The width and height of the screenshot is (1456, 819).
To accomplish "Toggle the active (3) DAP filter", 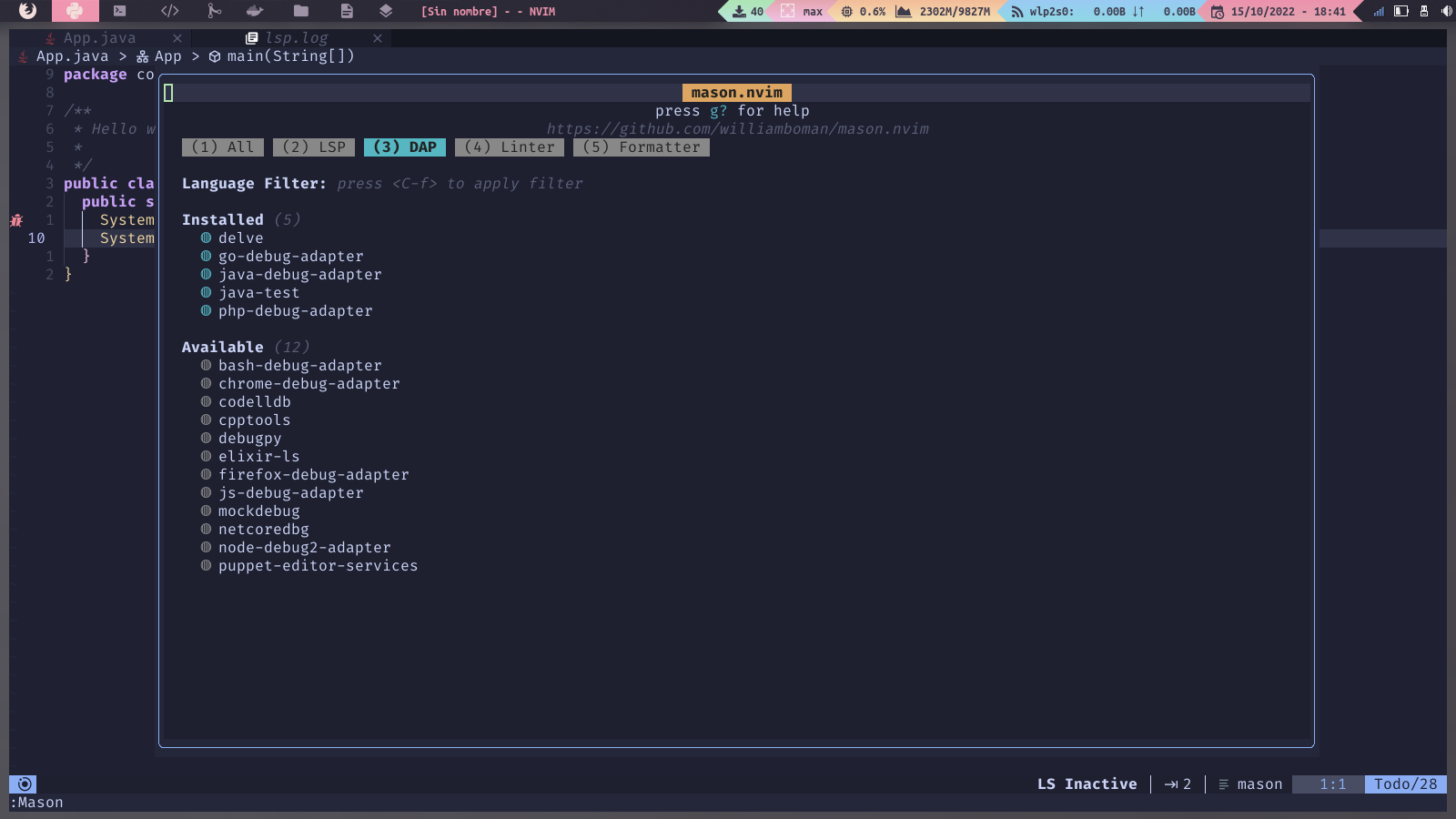I will 403,147.
